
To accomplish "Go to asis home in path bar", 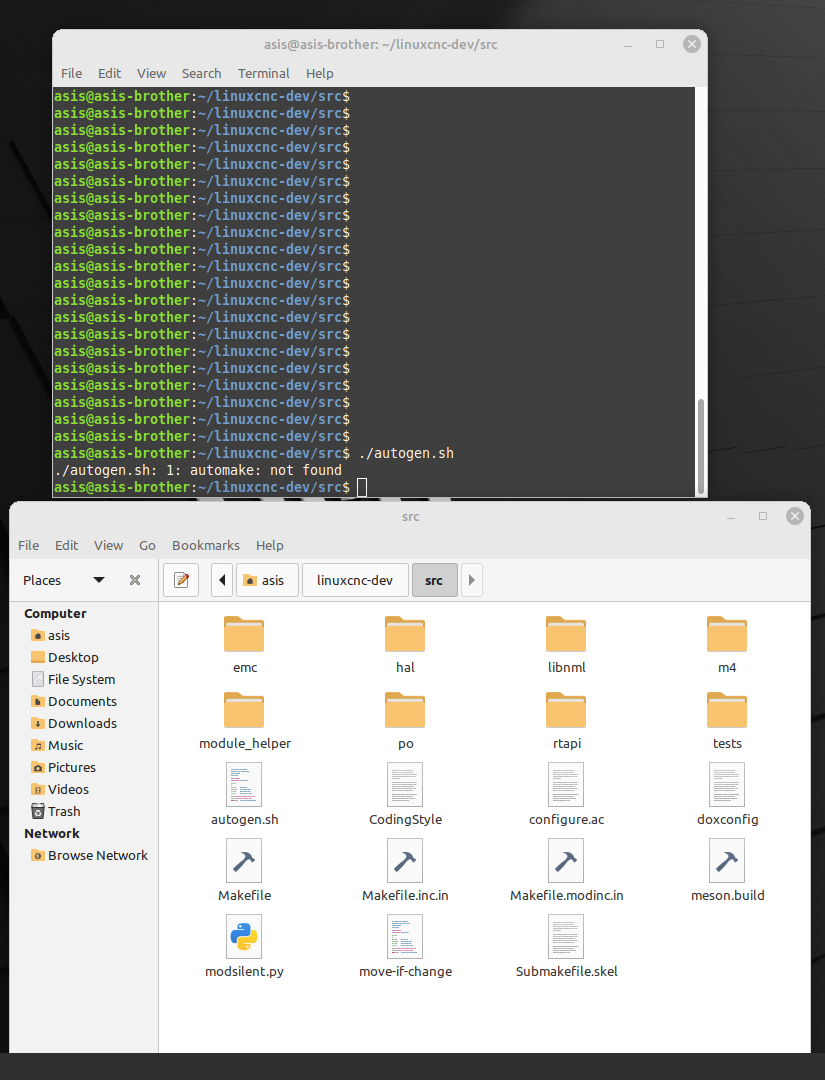I will tap(267, 580).
